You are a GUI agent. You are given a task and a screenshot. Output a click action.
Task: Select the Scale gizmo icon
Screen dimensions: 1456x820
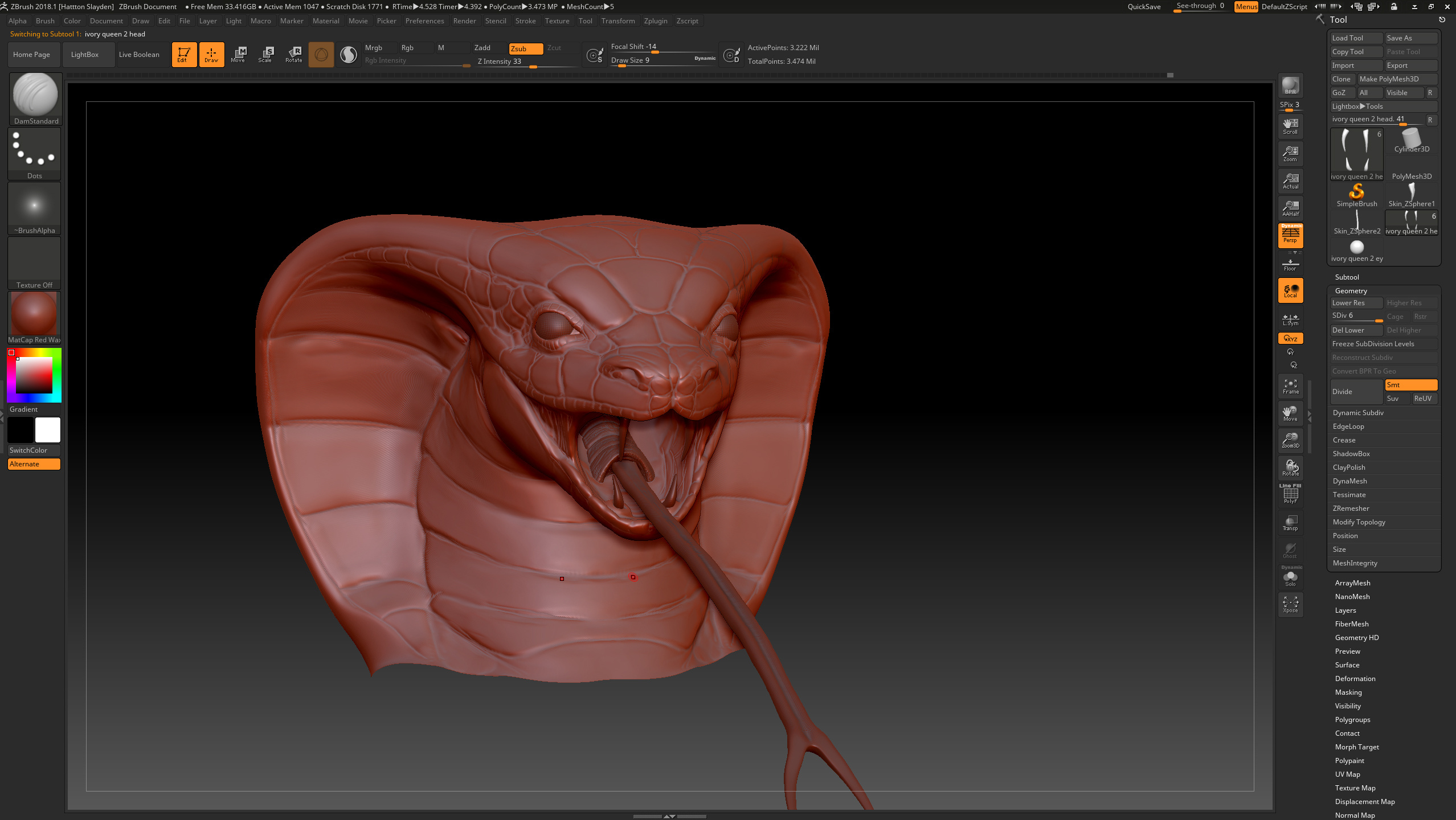click(x=265, y=54)
